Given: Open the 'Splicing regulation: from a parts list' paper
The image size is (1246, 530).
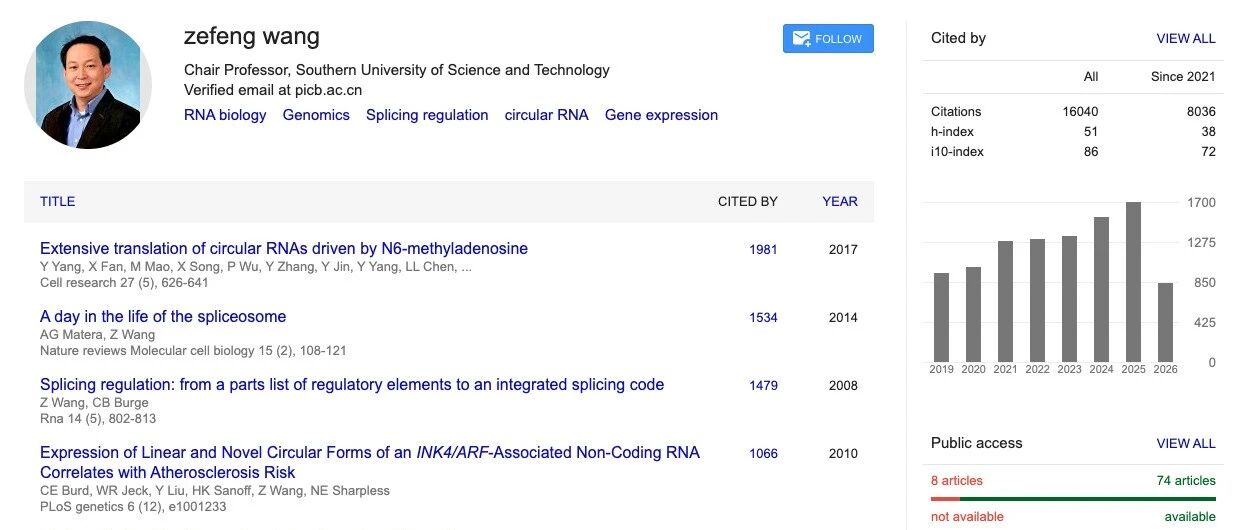Looking at the screenshot, I should (x=352, y=384).
